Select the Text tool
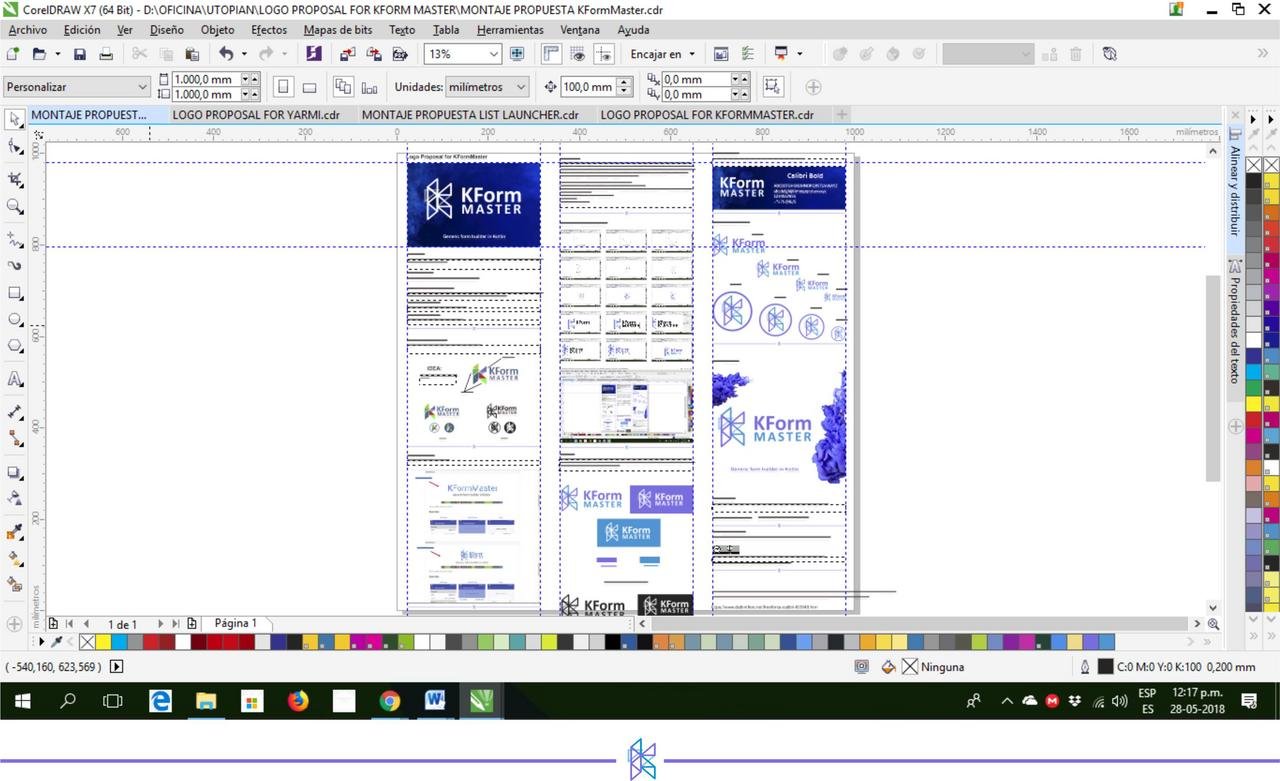The width and height of the screenshot is (1280, 781). (15, 379)
